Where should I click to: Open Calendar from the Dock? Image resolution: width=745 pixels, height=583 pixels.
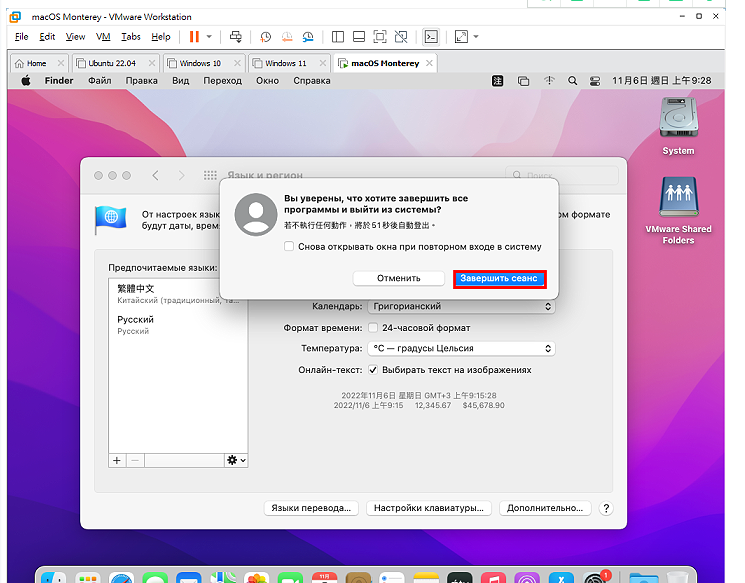325,578
